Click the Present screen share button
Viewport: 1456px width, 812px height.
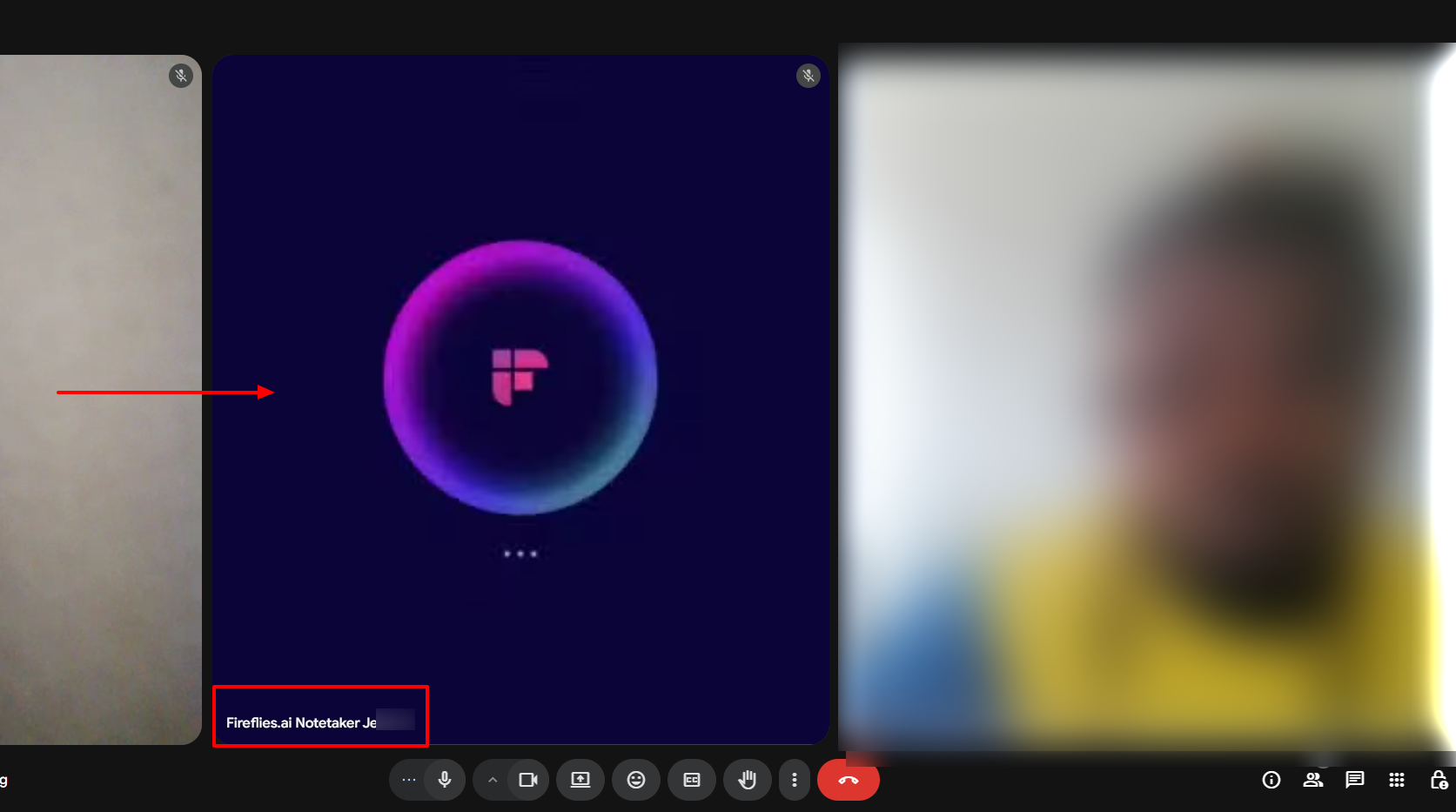coord(580,780)
